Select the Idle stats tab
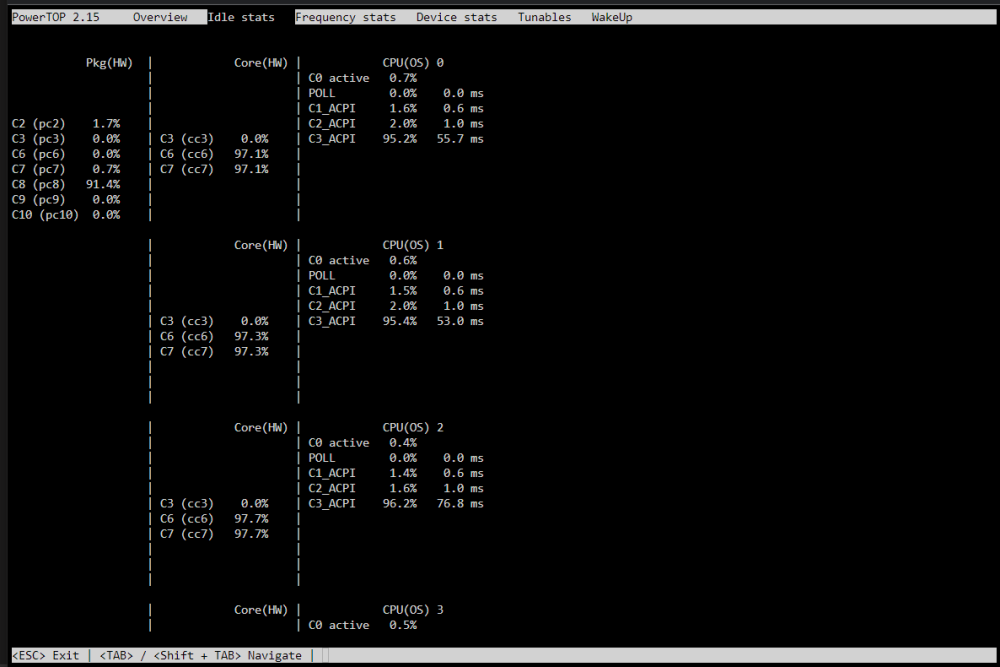The image size is (1000, 667). click(241, 17)
